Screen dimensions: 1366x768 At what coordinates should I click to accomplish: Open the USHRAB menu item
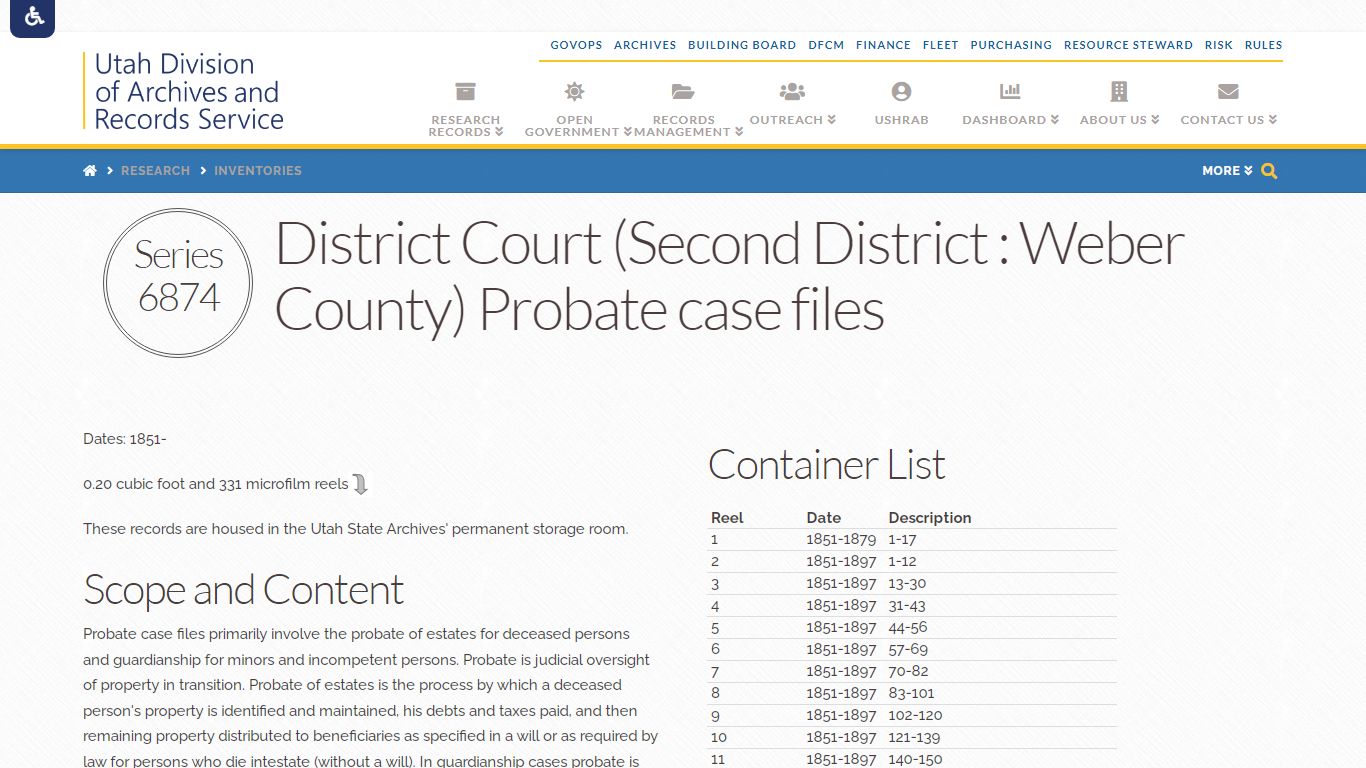[901, 120]
